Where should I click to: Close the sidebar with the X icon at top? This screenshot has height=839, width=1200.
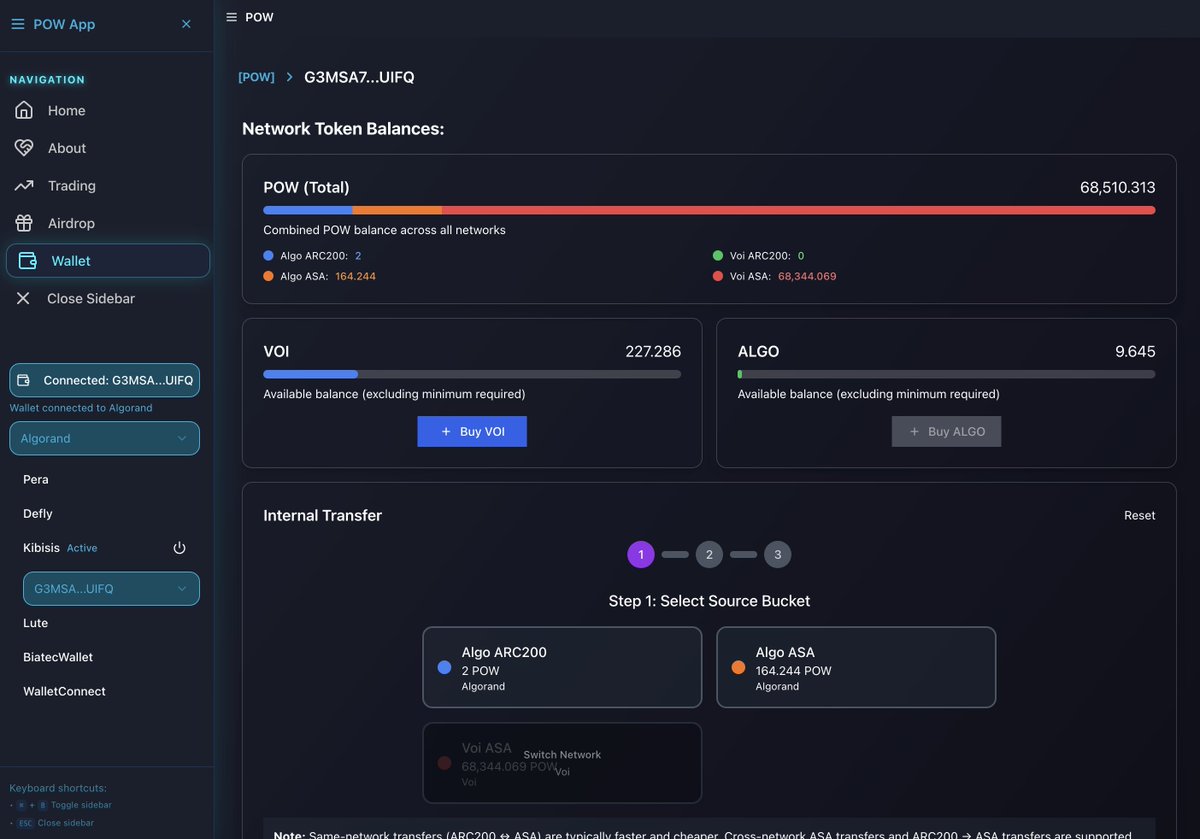click(186, 24)
